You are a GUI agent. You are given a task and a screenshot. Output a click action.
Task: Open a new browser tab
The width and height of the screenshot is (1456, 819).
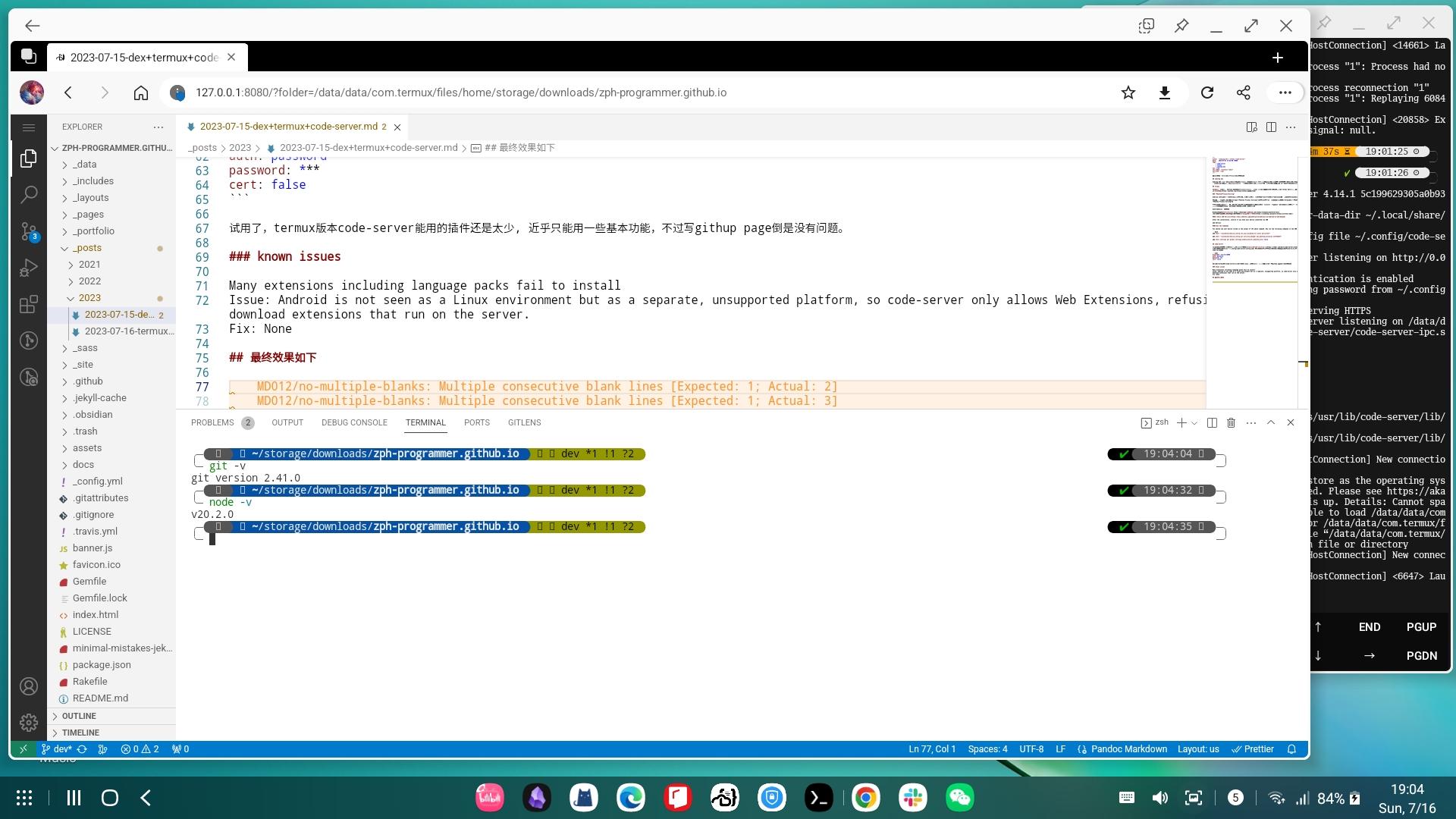coord(1278,58)
